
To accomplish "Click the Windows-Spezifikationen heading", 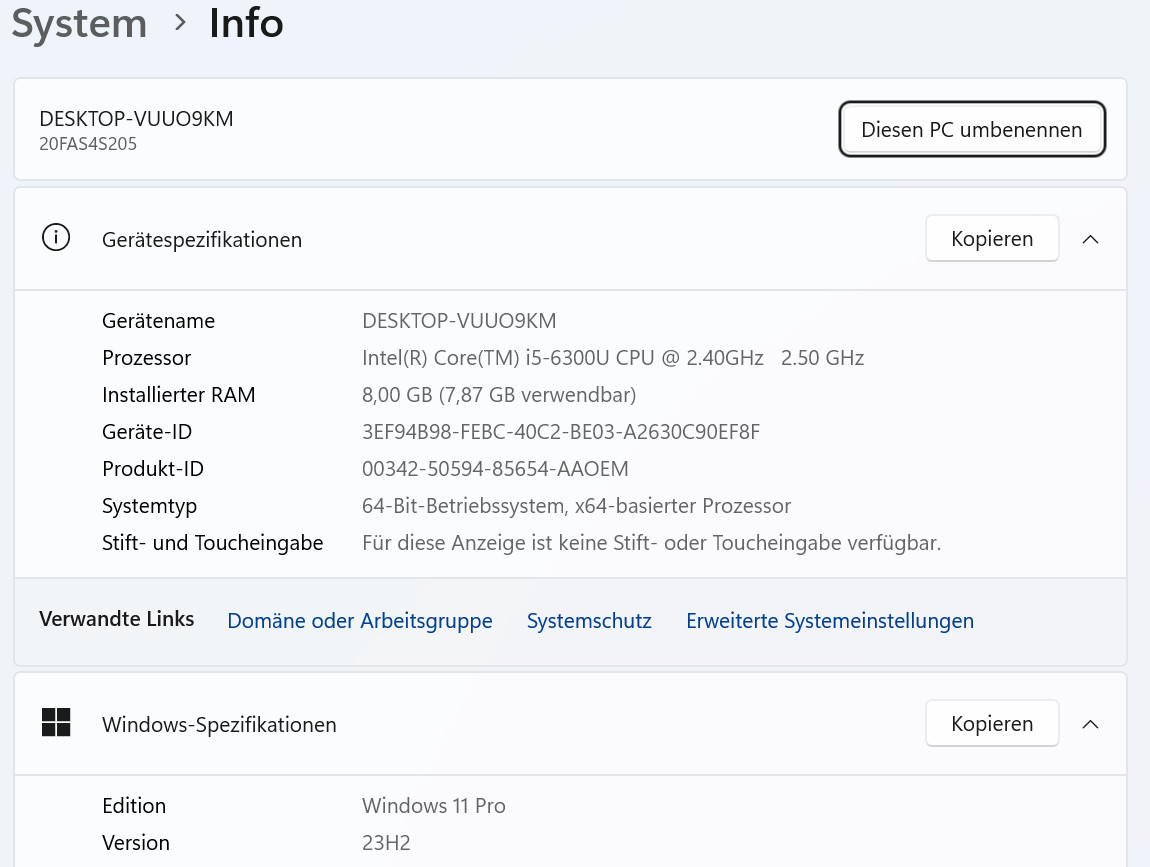I will click(219, 725).
